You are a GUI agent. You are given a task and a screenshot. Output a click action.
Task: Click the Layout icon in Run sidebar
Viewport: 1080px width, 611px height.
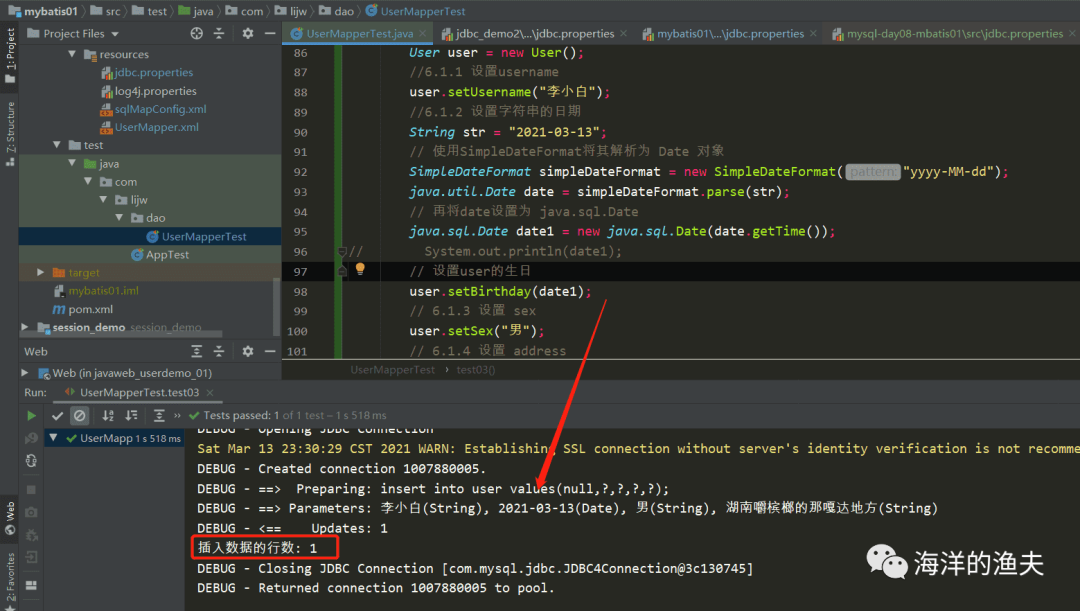click(x=31, y=585)
